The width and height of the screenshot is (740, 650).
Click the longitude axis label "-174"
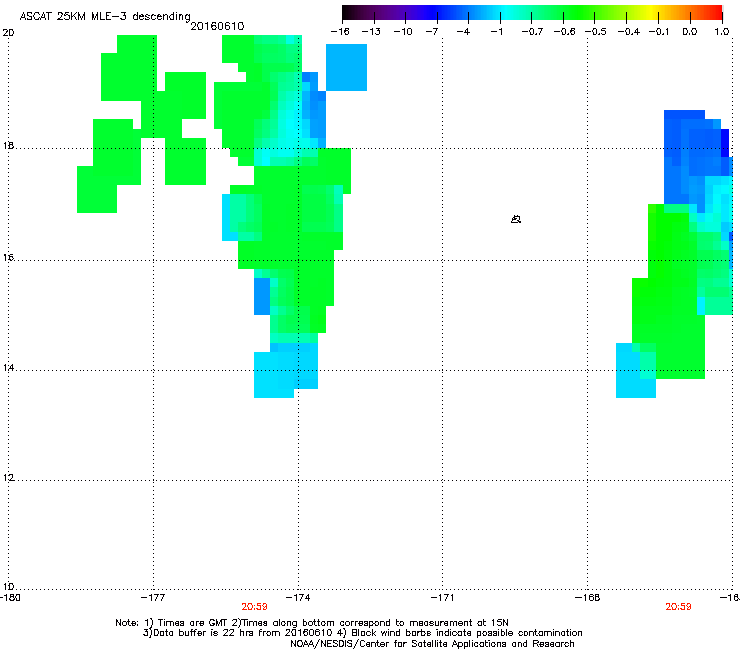(298, 598)
